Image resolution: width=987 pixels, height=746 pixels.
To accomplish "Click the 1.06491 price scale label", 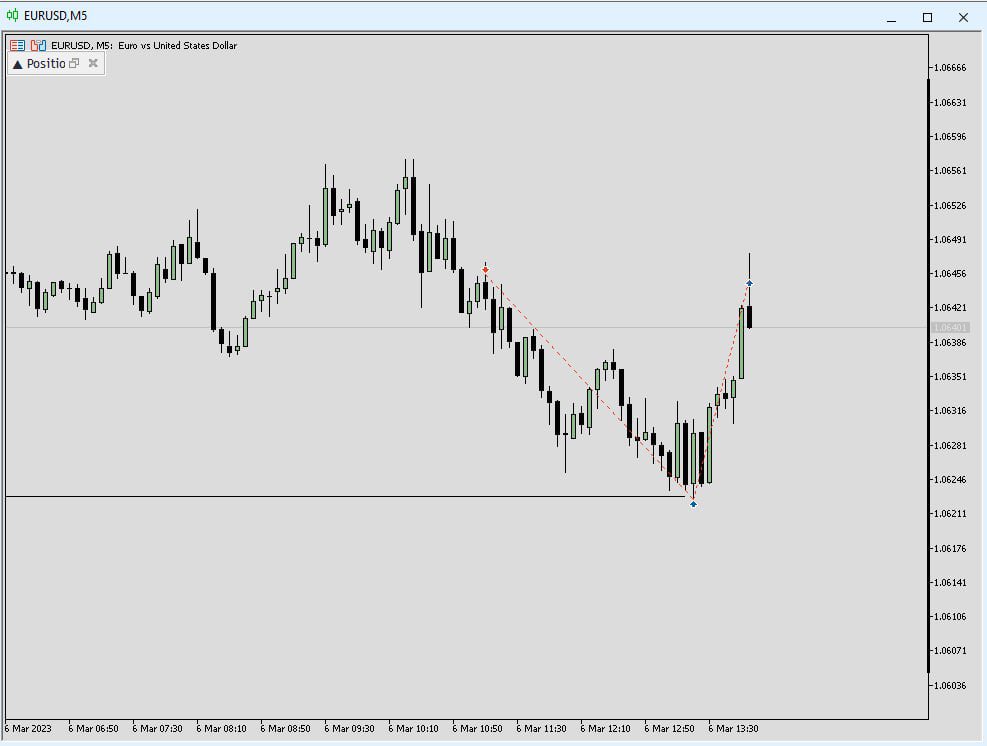I will click(950, 240).
